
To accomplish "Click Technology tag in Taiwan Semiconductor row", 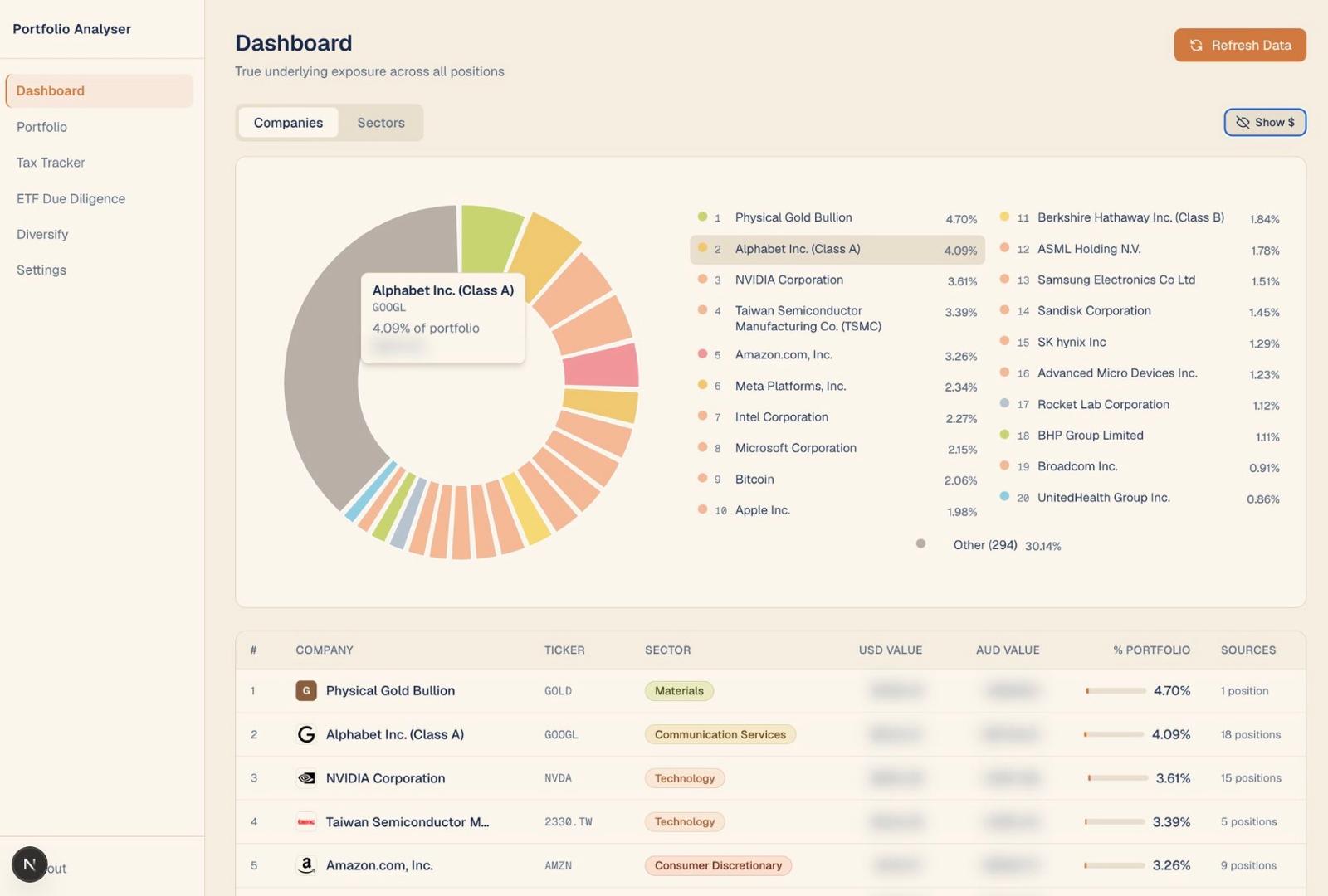I will point(685,821).
